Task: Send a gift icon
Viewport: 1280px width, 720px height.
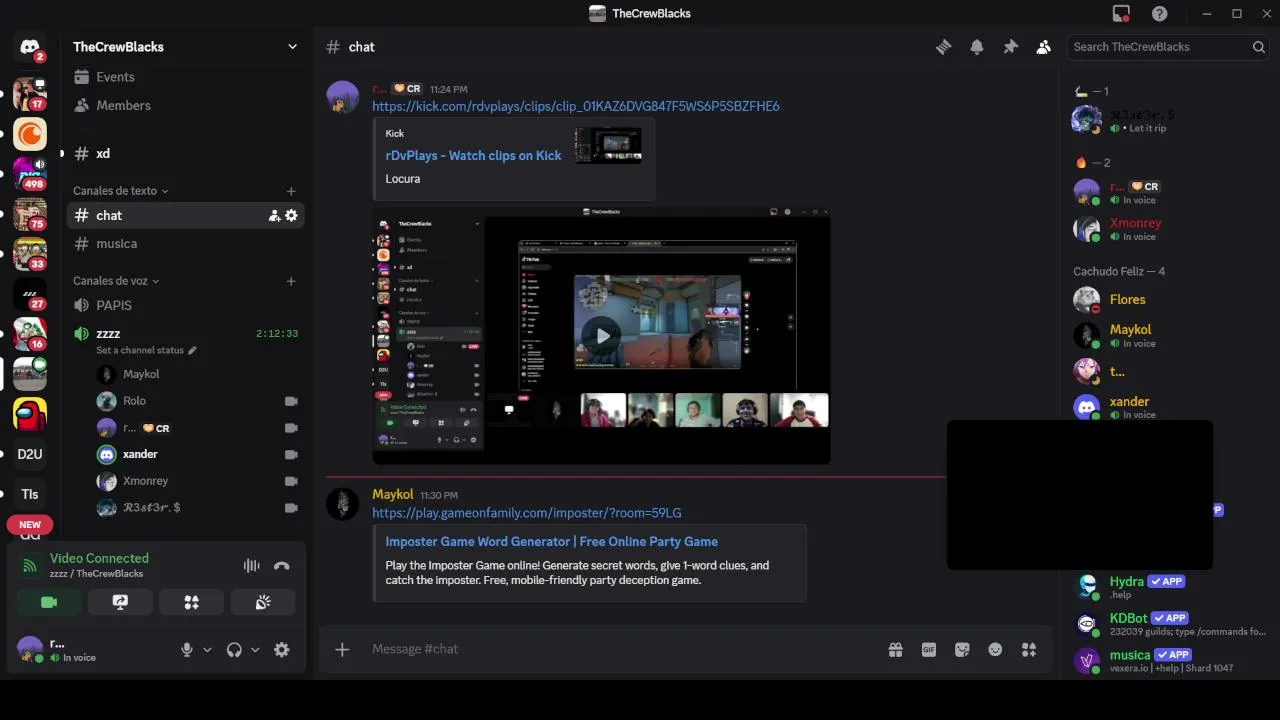Action: [x=896, y=650]
